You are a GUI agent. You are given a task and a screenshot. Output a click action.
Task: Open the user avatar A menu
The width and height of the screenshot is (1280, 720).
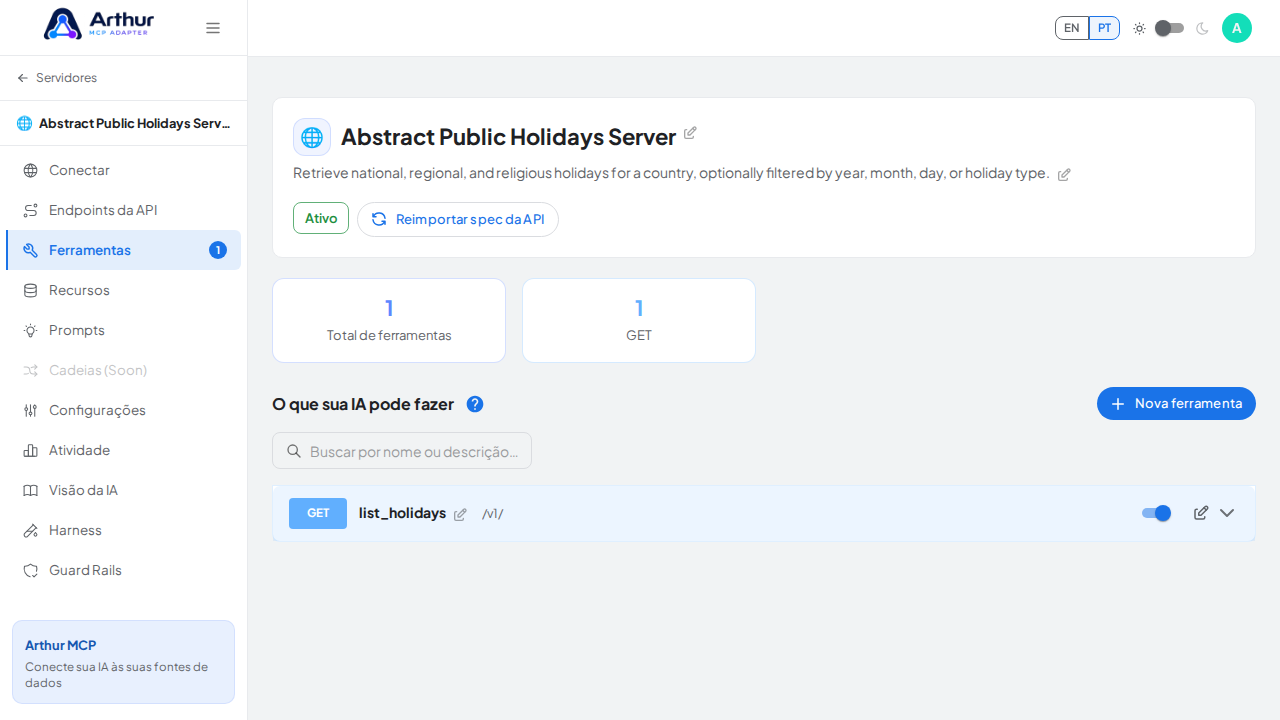click(x=1237, y=28)
